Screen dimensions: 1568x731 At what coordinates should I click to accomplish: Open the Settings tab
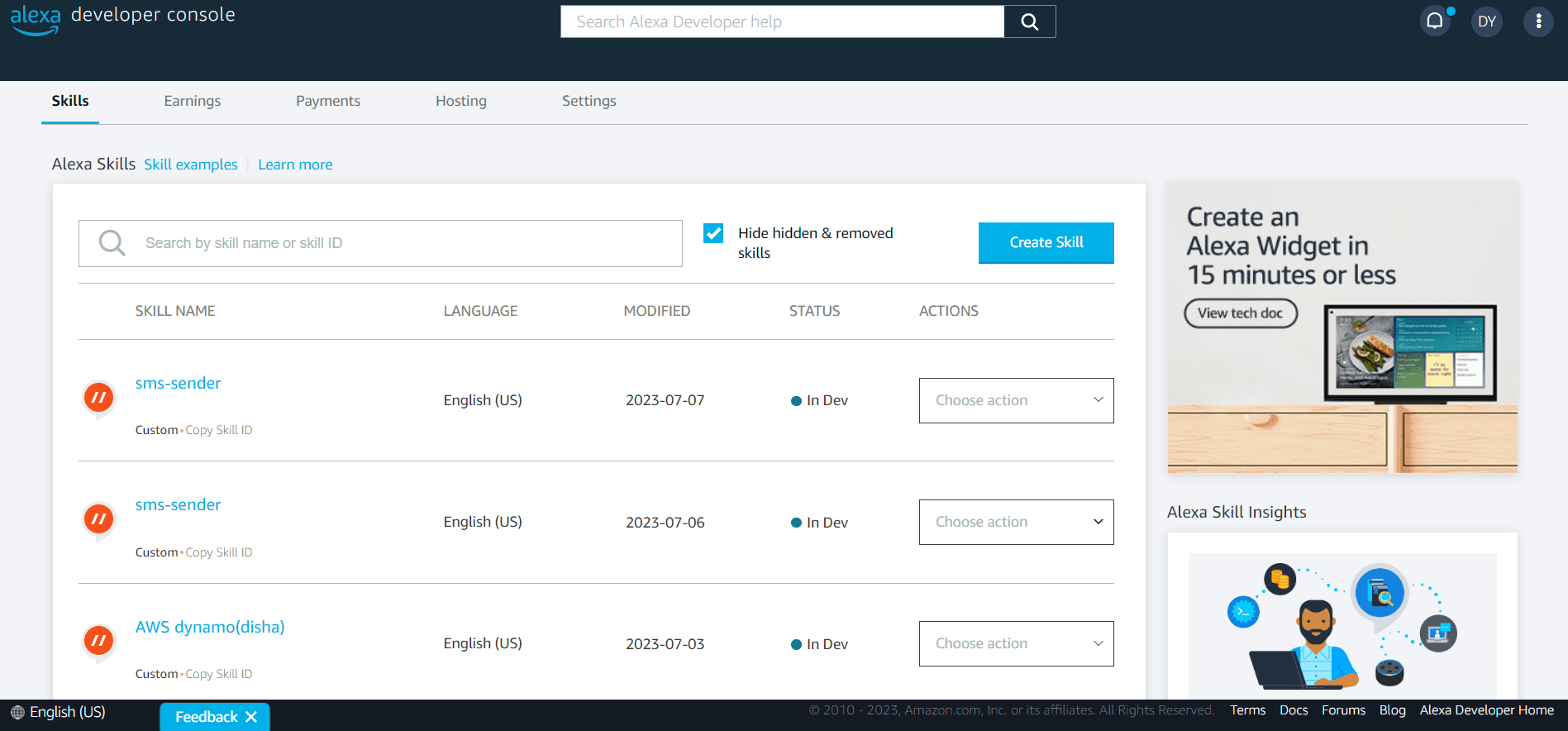(x=589, y=101)
